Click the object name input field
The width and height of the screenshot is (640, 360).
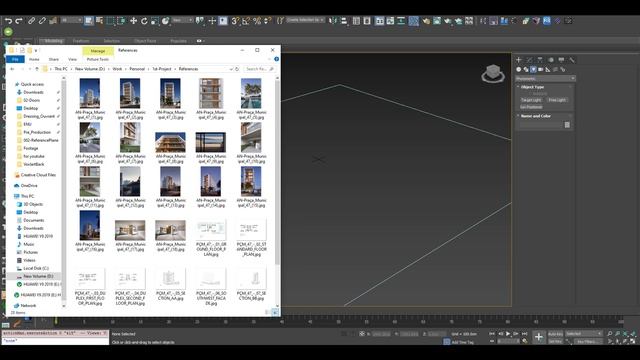click(x=541, y=125)
